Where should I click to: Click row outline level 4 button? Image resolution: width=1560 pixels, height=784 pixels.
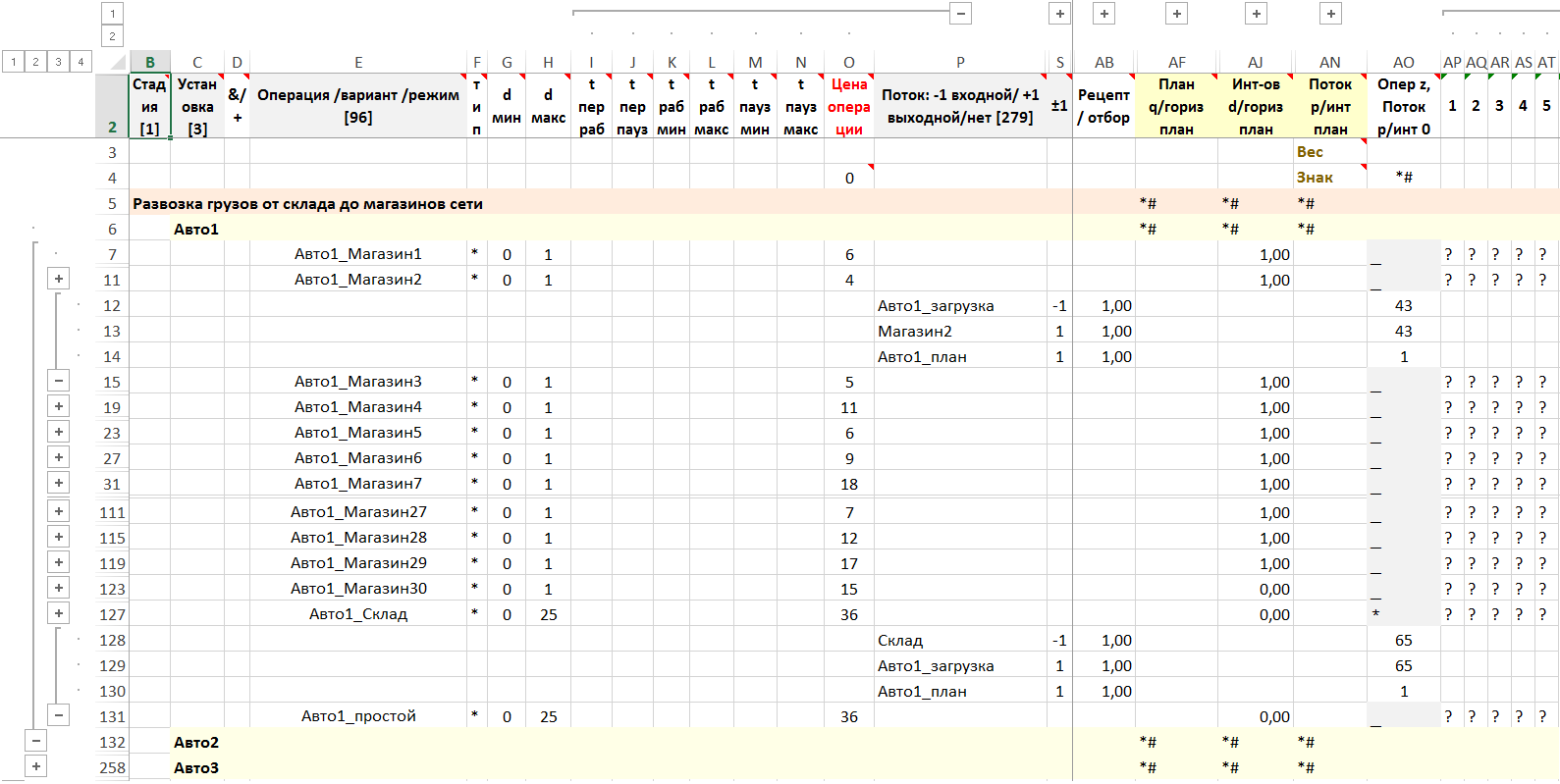point(81,62)
